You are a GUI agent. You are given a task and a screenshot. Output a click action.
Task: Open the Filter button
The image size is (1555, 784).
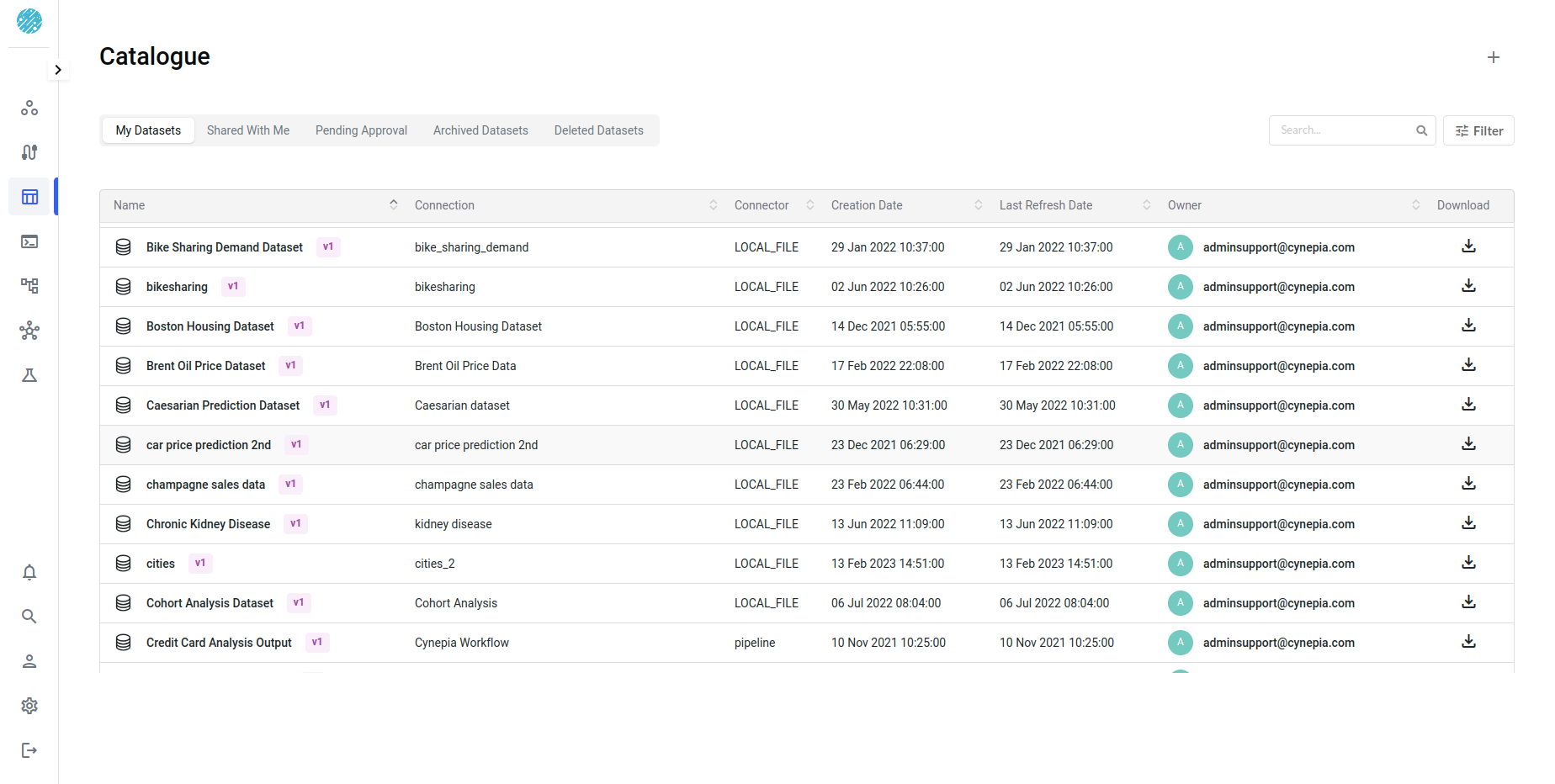click(x=1478, y=130)
